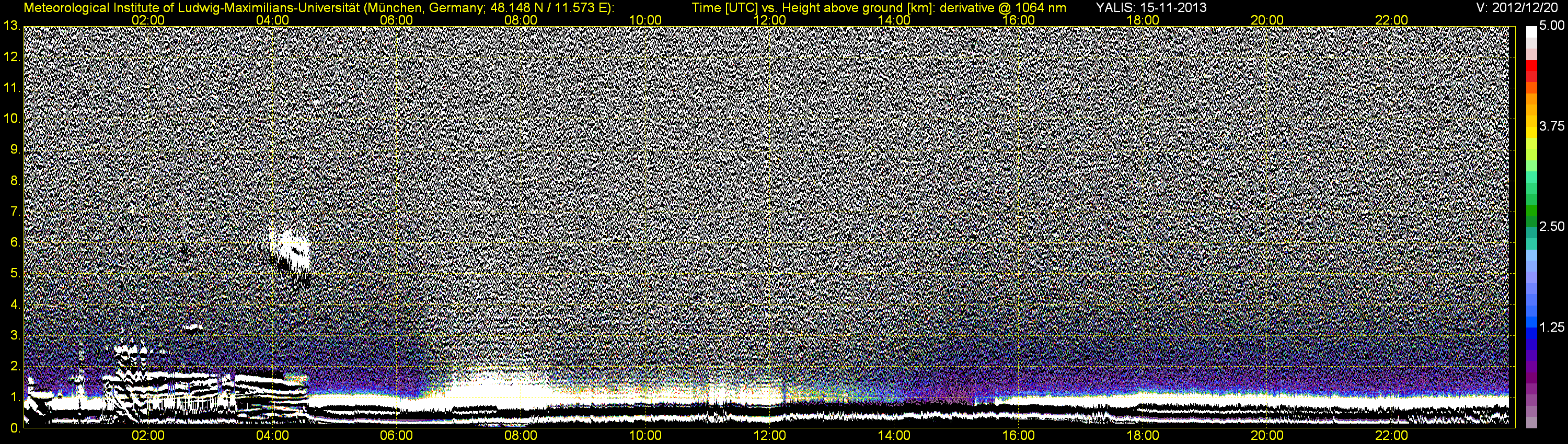Click the '04:00' label on the top time axis

272,20
